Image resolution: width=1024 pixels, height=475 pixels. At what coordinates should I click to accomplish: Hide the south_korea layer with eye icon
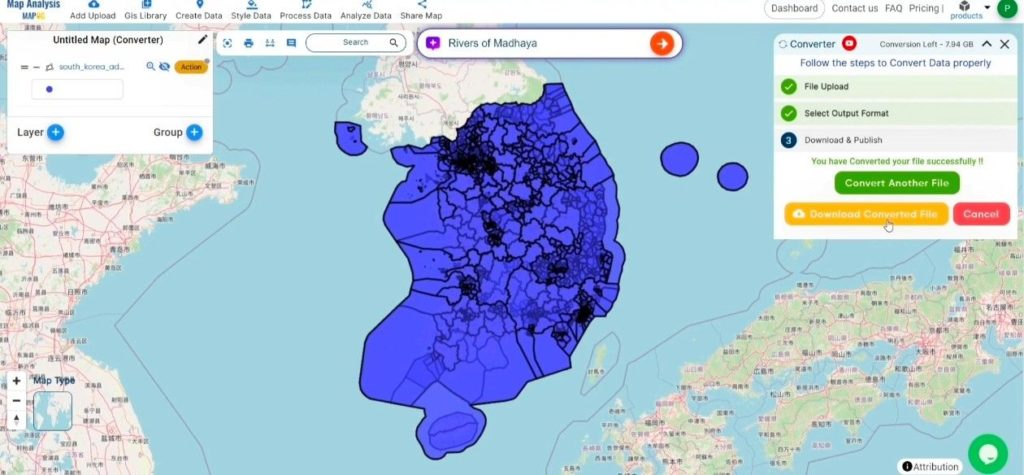point(165,67)
